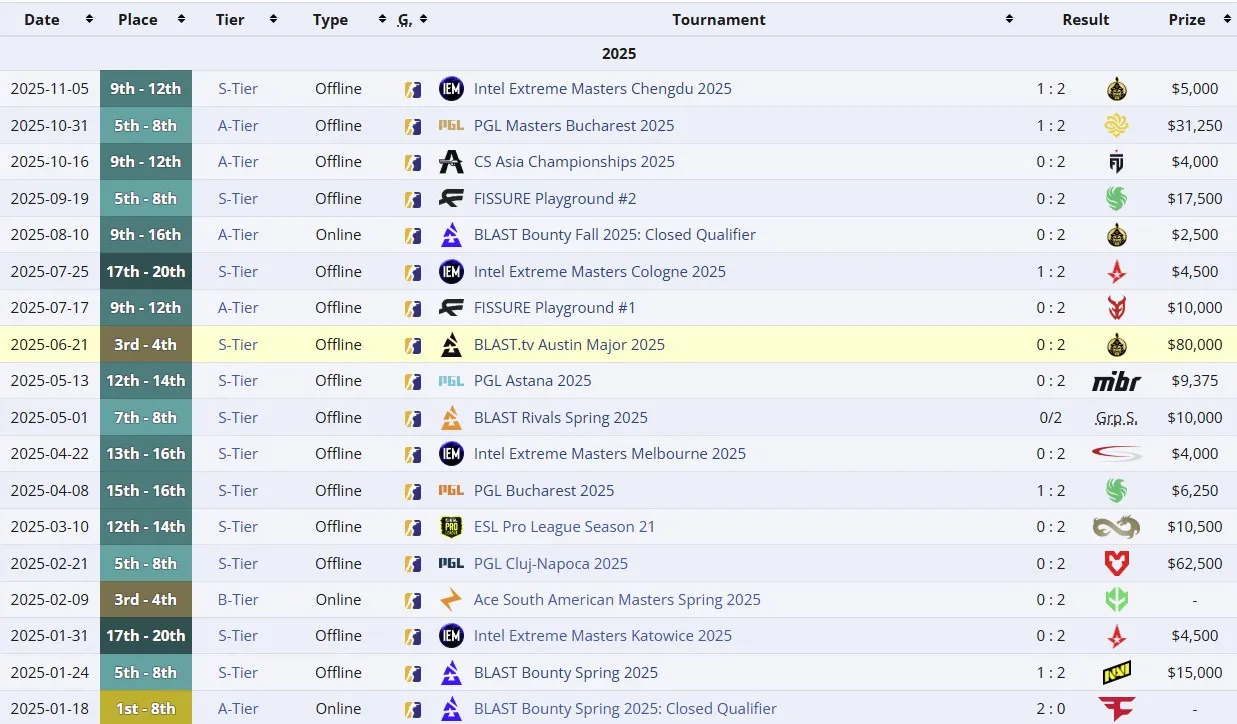This screenshot has width=1237, height=724.
Task: Click the PGL Astana 2025 tournament icon
Action: (451, 381)
